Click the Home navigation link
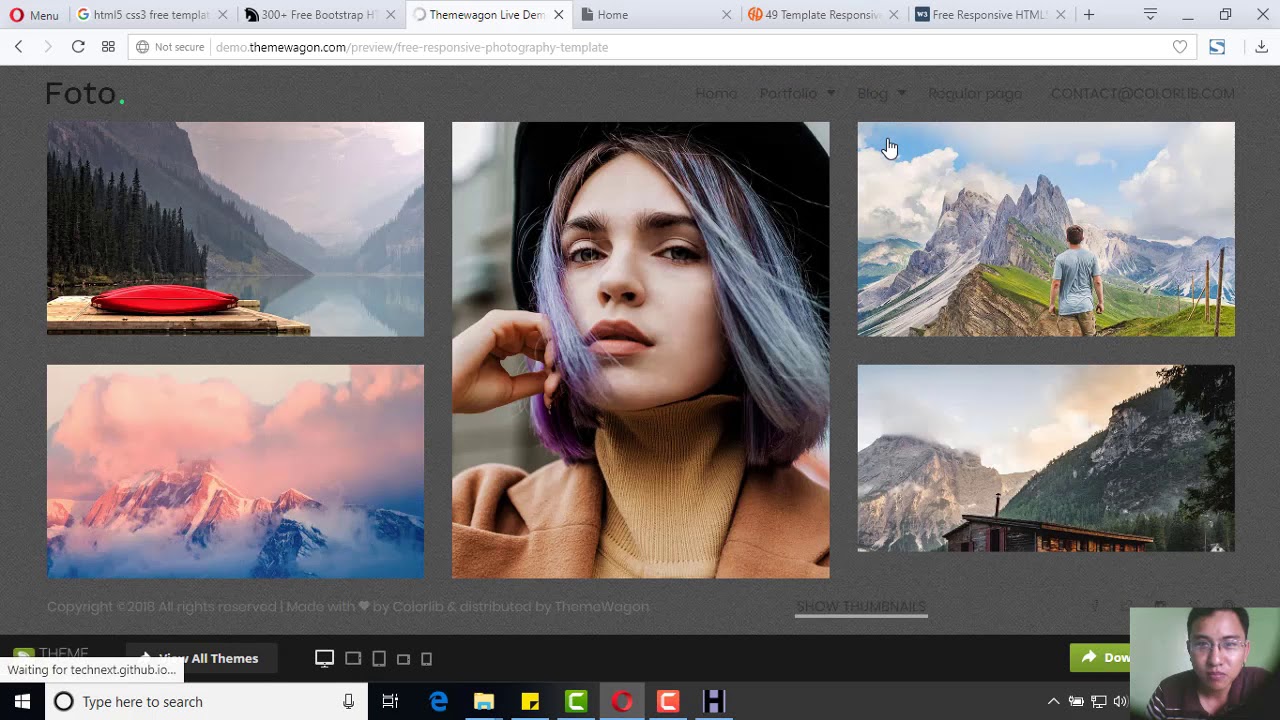1280x720 pixels. pyautogui.click(x=716, y=93)
